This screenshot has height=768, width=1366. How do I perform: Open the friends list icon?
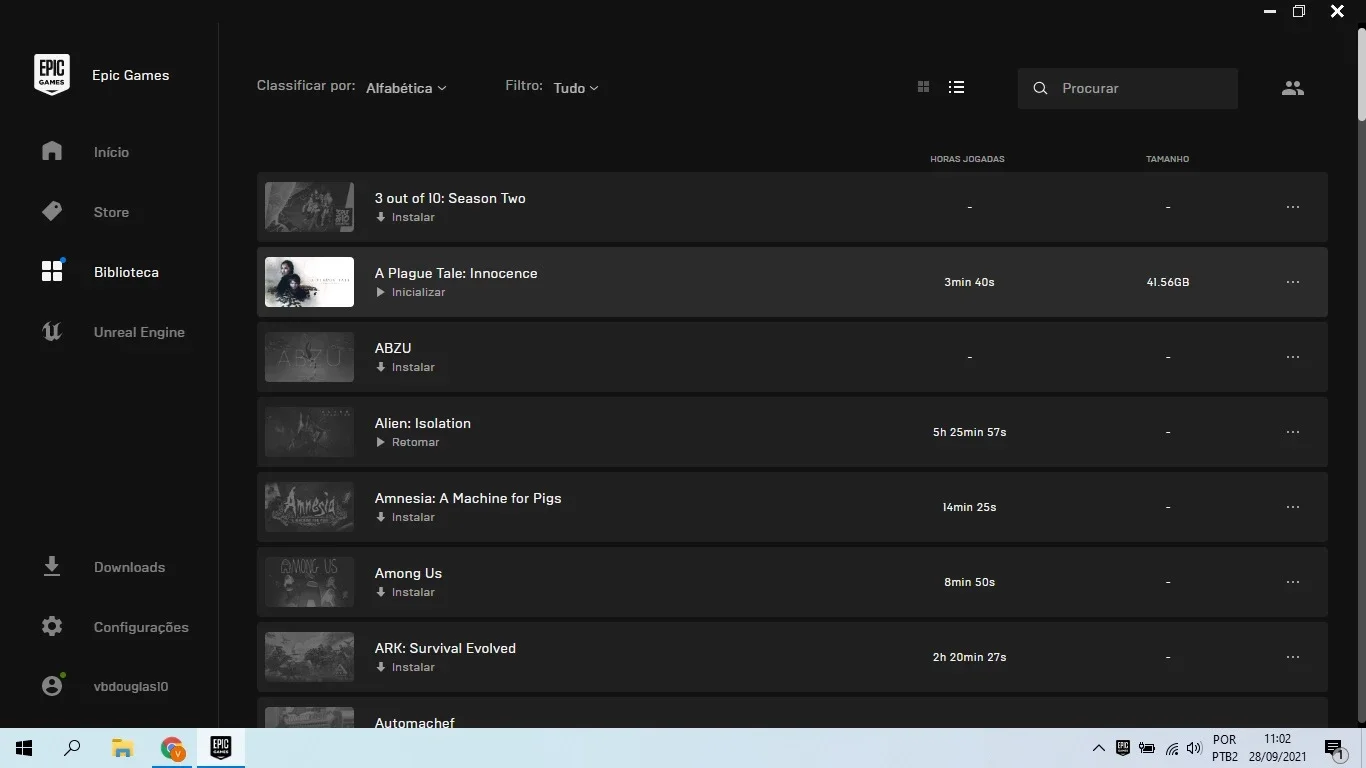pos(1293,88)
